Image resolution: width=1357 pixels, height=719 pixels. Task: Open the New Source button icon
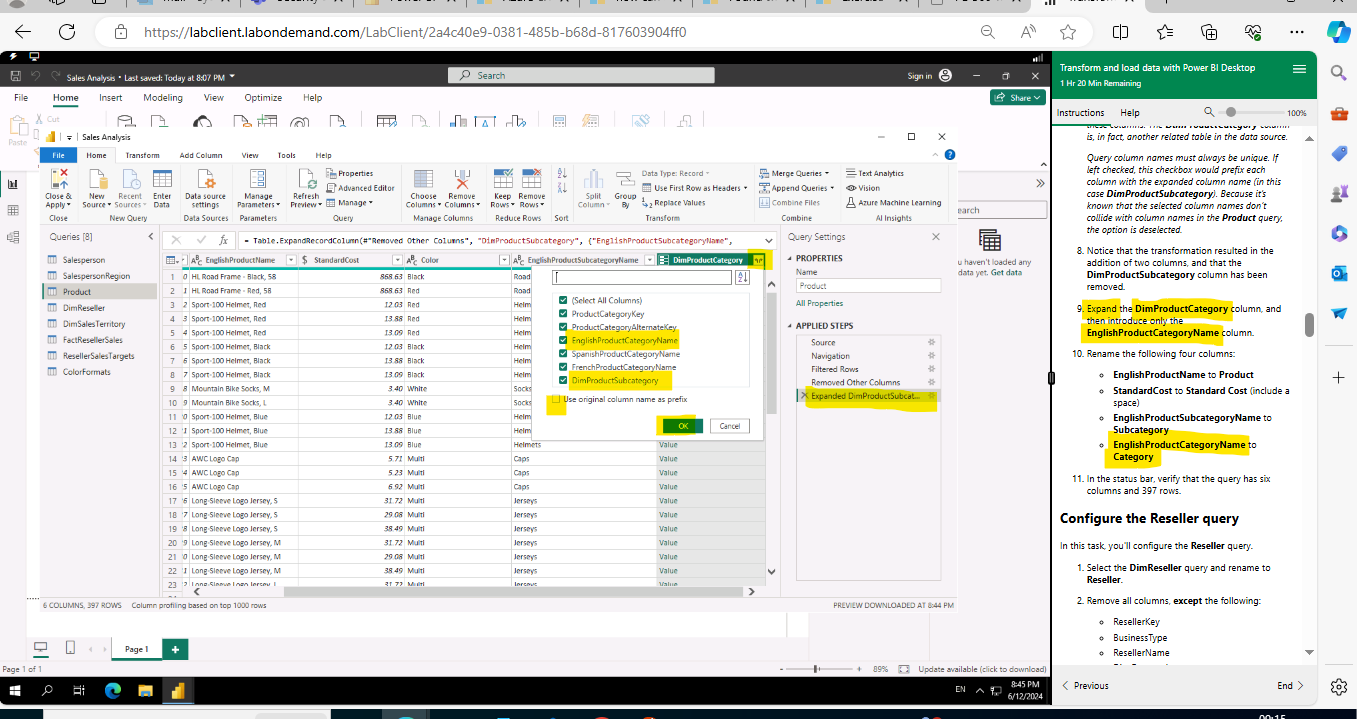point(97,178)
